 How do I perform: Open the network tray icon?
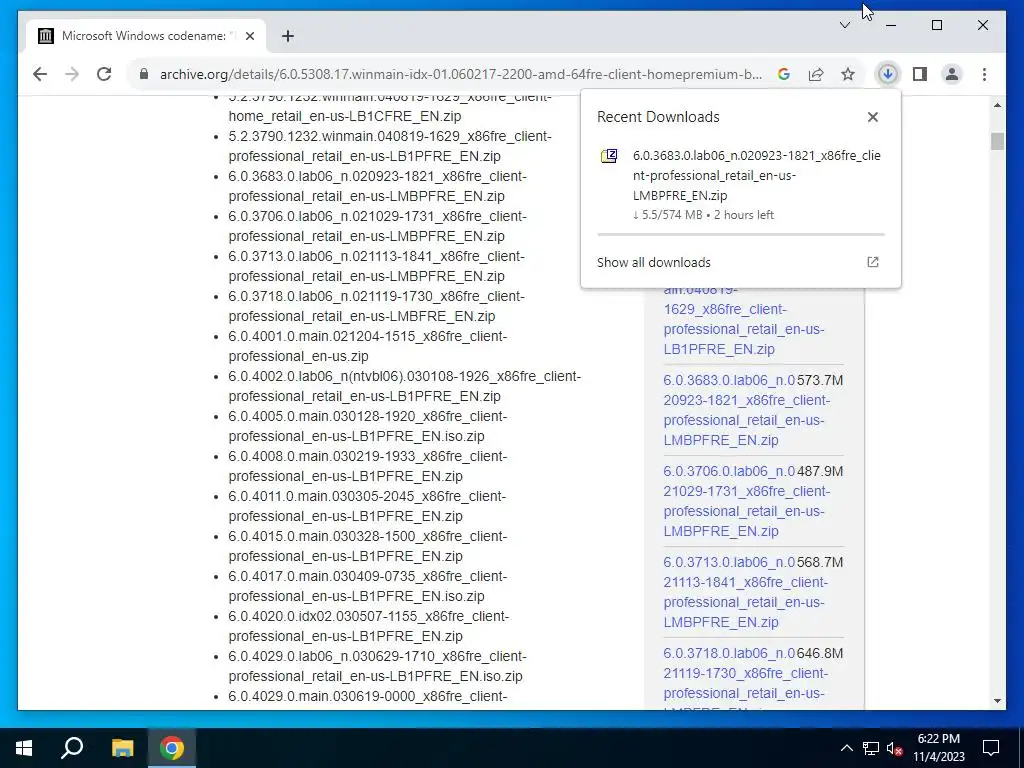pos(871,748)
